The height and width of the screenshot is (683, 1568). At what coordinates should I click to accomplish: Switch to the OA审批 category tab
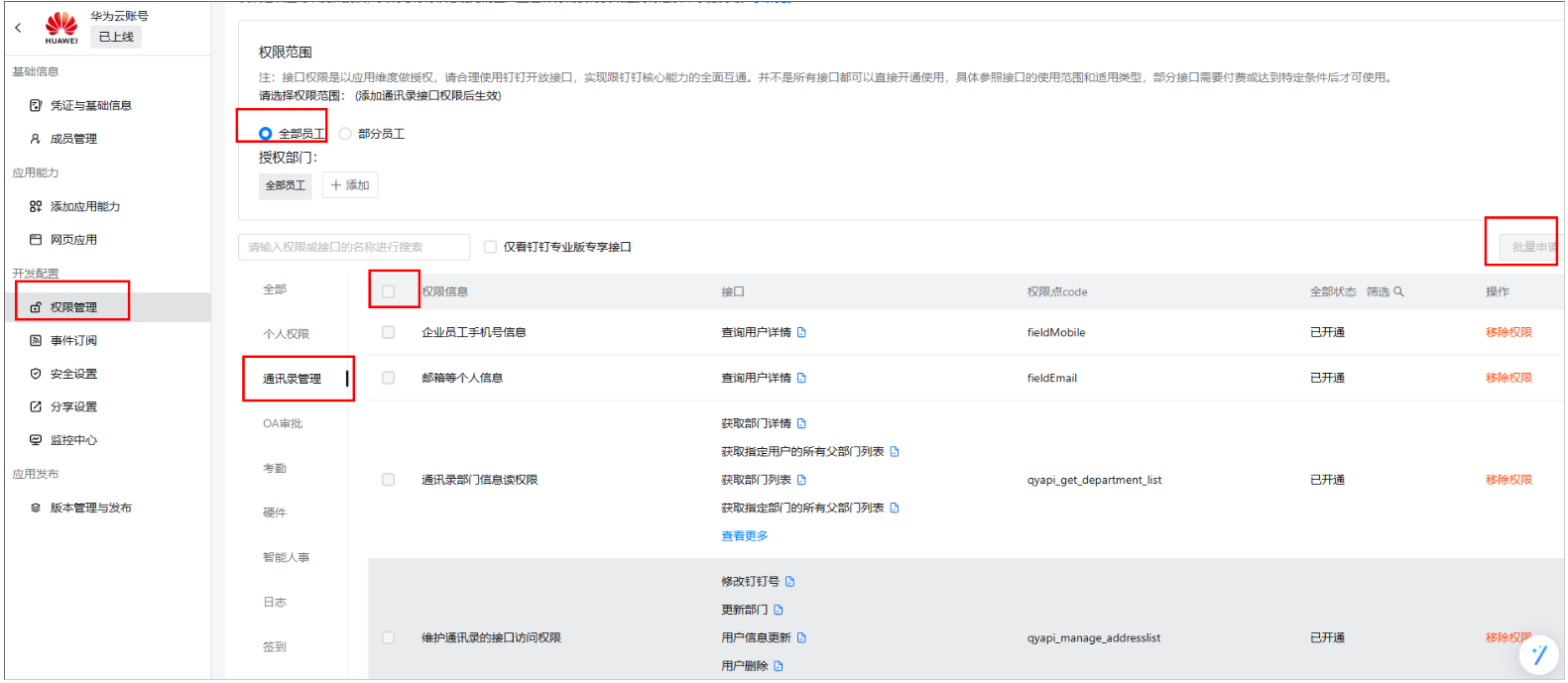[283, 423]
